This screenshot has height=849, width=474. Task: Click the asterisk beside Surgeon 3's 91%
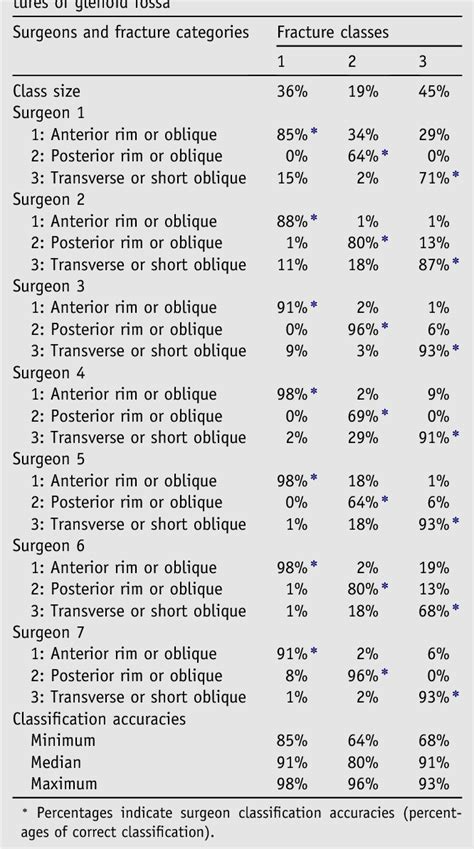tap(314, 305)
